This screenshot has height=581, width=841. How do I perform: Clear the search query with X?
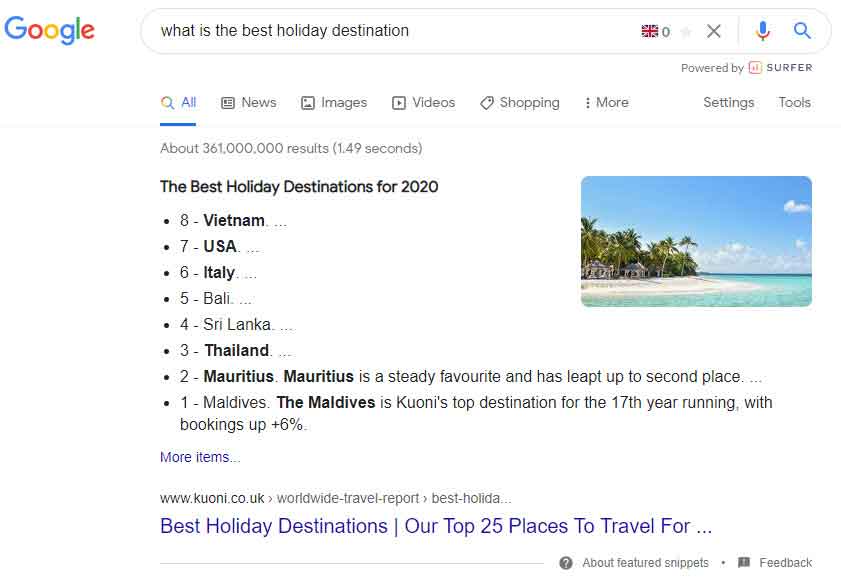(714, 31)
